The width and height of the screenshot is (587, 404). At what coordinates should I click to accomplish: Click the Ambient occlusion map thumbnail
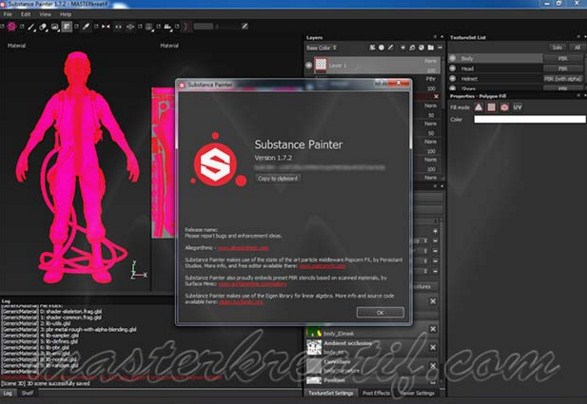click(314, 347)
